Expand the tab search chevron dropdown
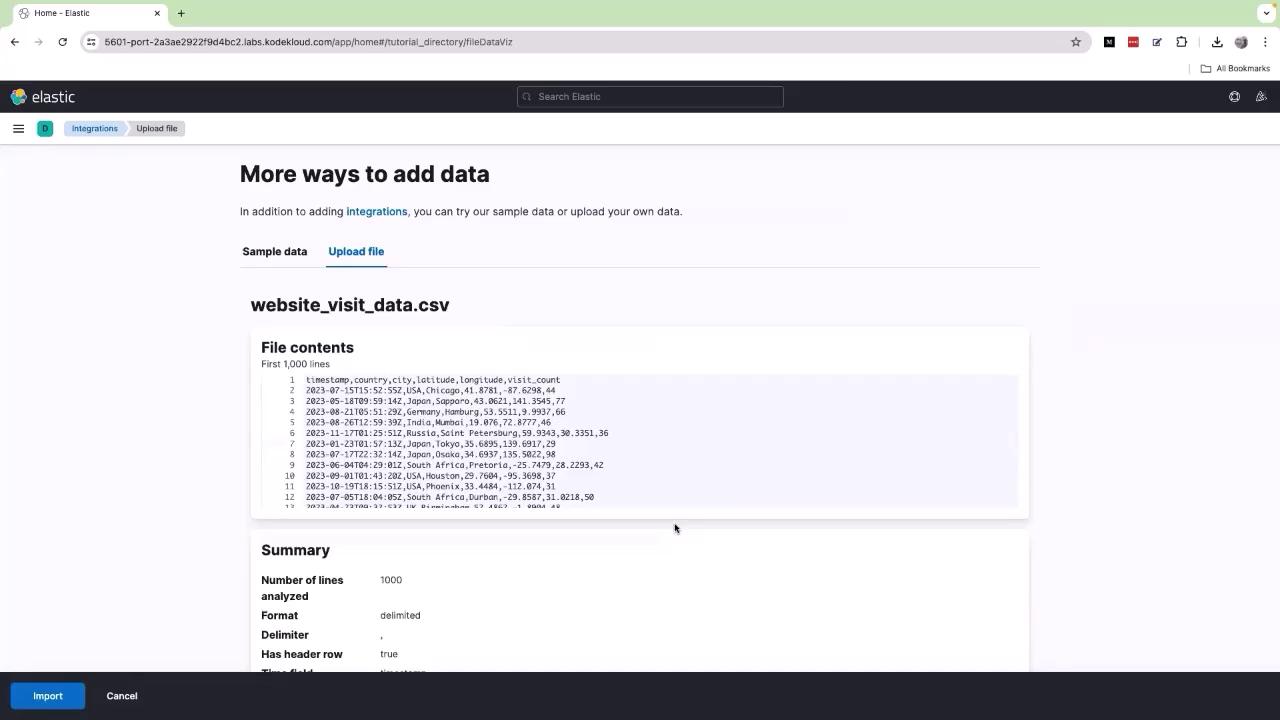The height and width of the screenshot is (720, 1280). click(x=1267, y=13)
